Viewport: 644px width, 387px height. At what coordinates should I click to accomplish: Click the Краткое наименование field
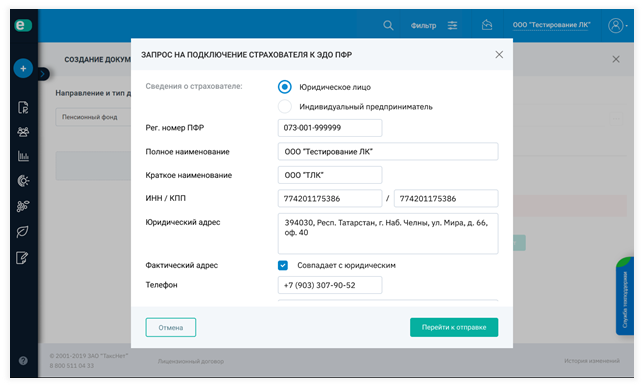point(330,175)
